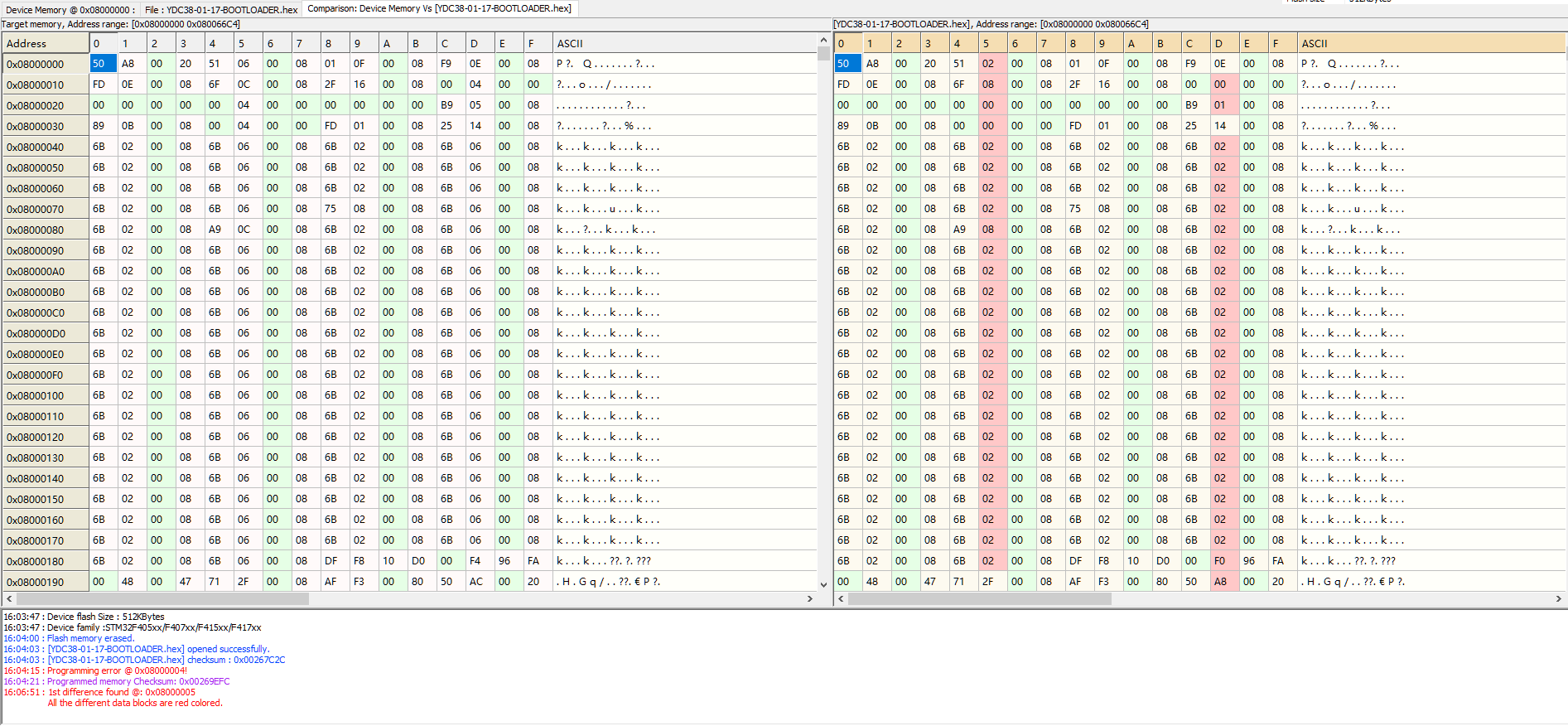1568x726 pixels.
Task: Click the right pane horizontal scrollbar thumb
Action: point(979,598)
